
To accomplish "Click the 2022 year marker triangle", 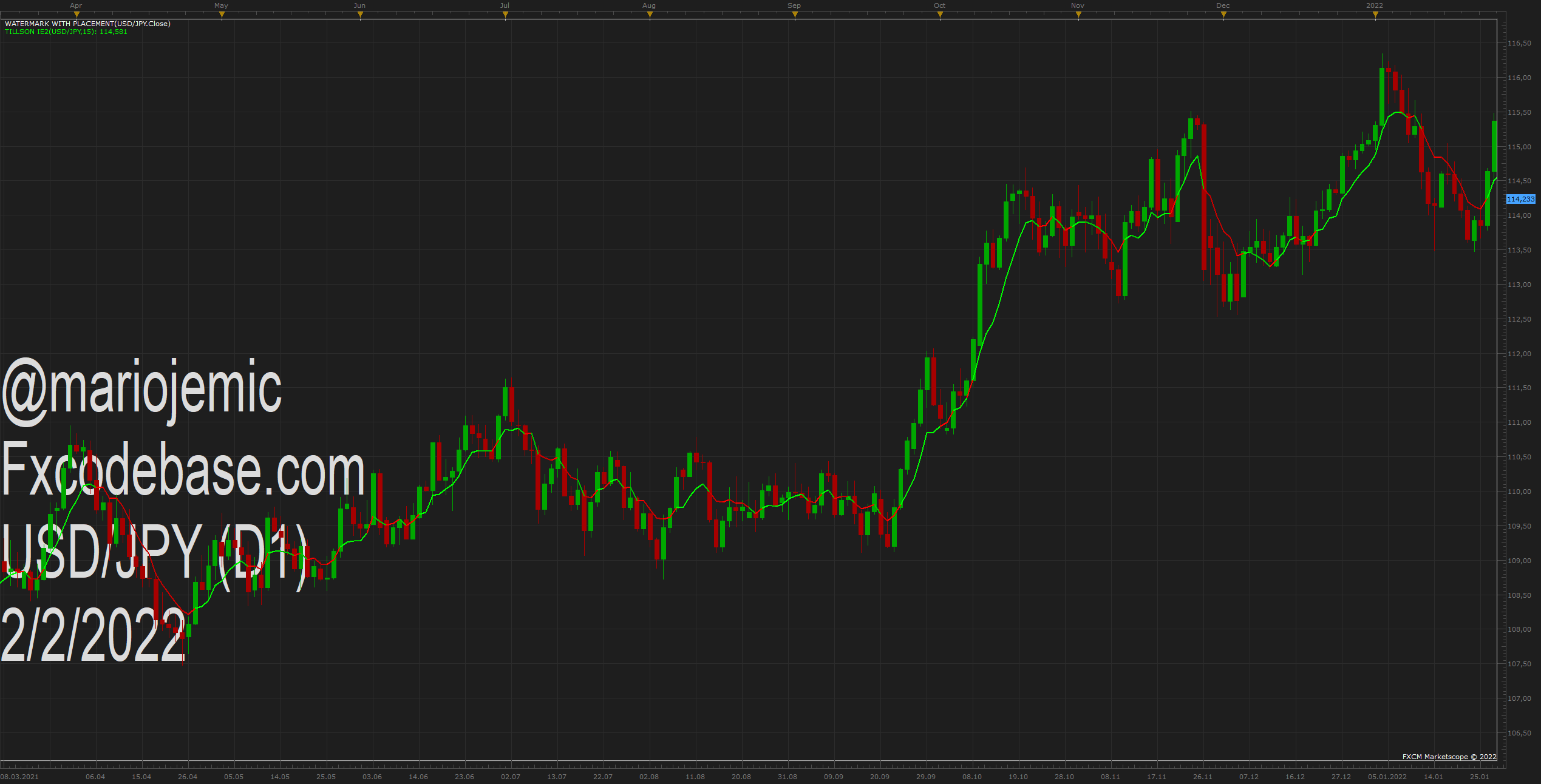I will [x=1375, y=15].
